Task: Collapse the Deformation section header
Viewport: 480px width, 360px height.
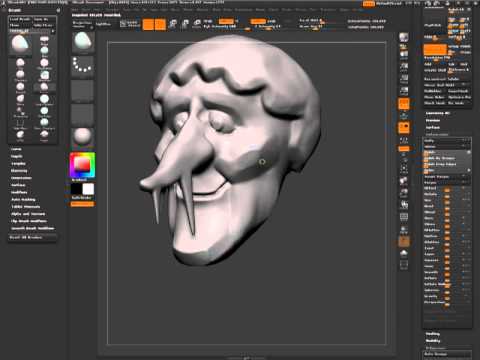Action: tap(437, 134)
